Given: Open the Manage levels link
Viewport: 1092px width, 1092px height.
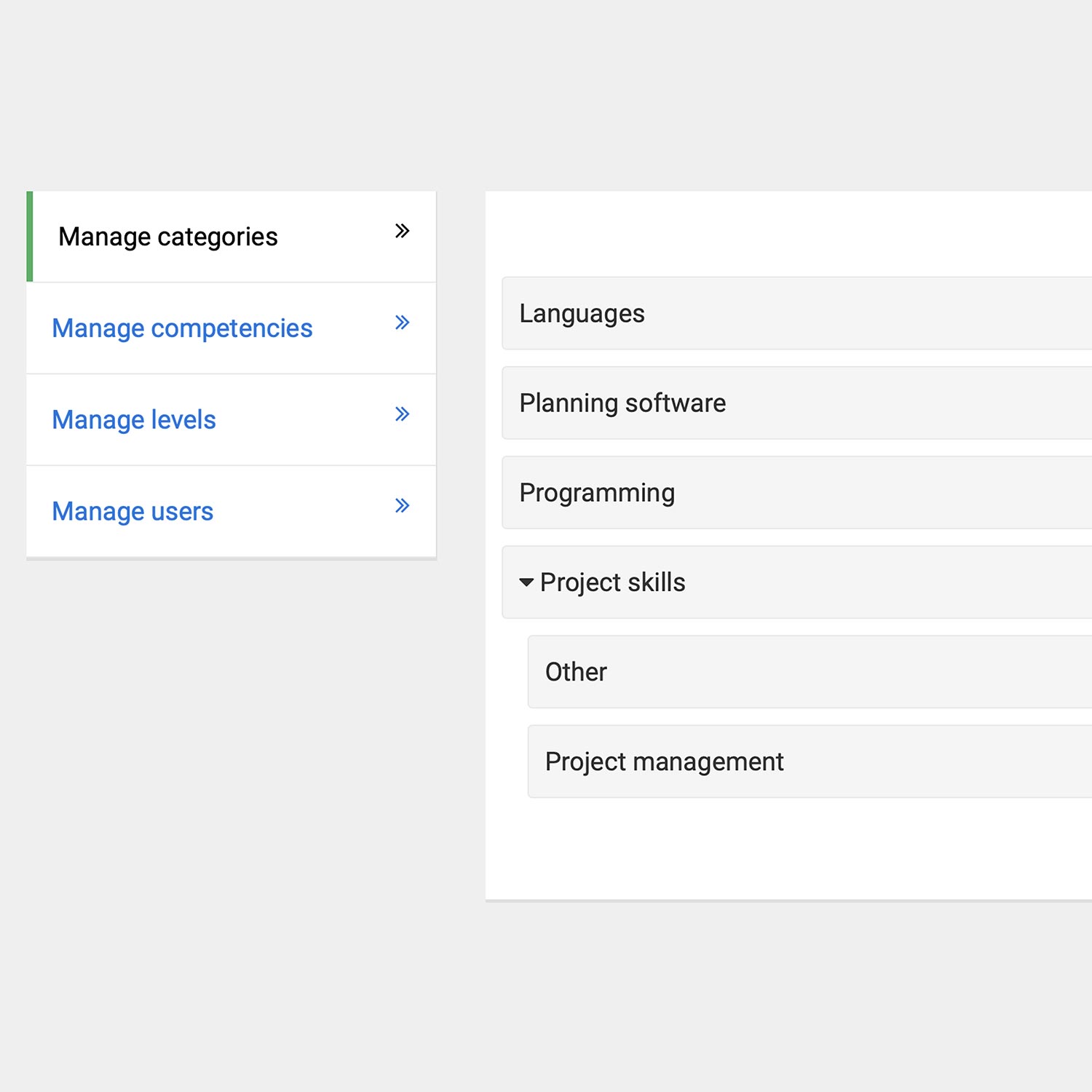Looking at the screenshot, I should click(x=134, y=420).
